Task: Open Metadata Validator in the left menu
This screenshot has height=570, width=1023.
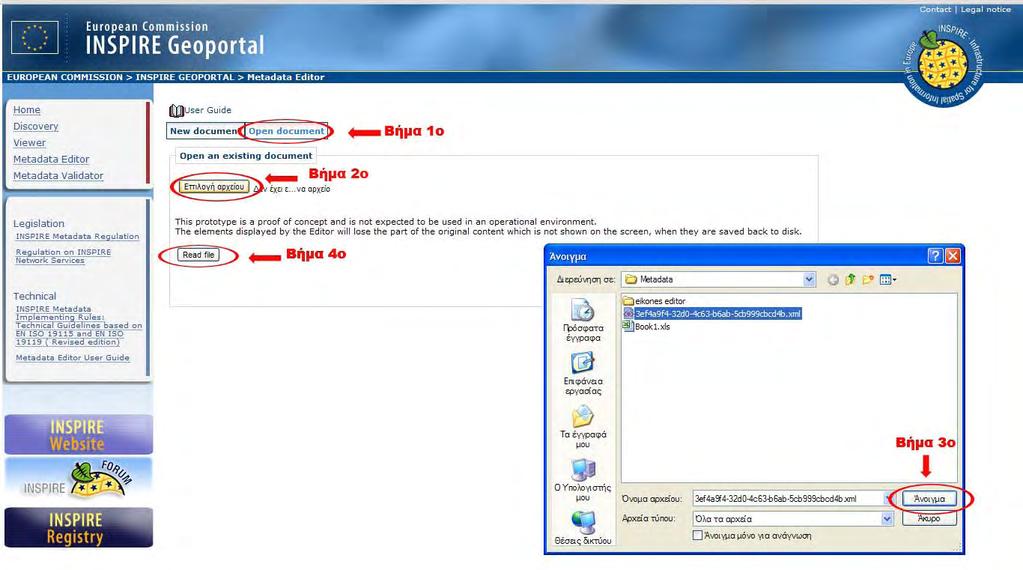Action: point(58,175)
